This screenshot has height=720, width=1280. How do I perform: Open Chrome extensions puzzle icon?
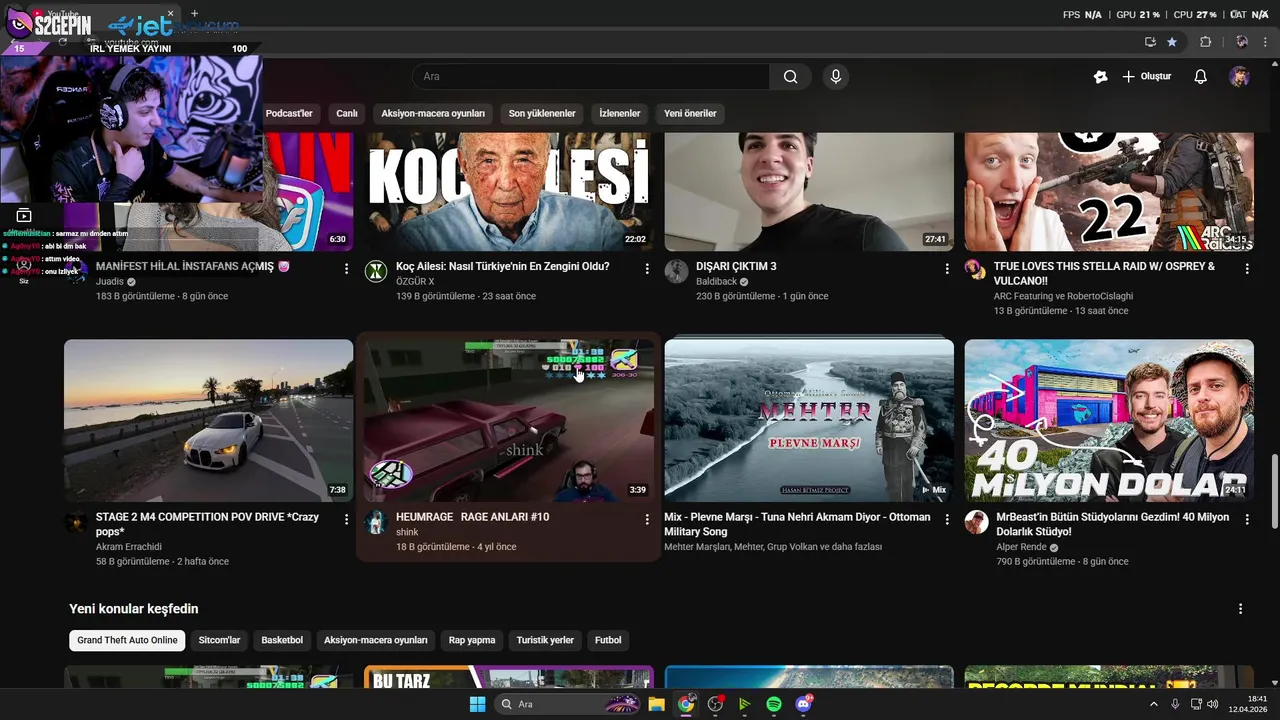click(1205, 42)
